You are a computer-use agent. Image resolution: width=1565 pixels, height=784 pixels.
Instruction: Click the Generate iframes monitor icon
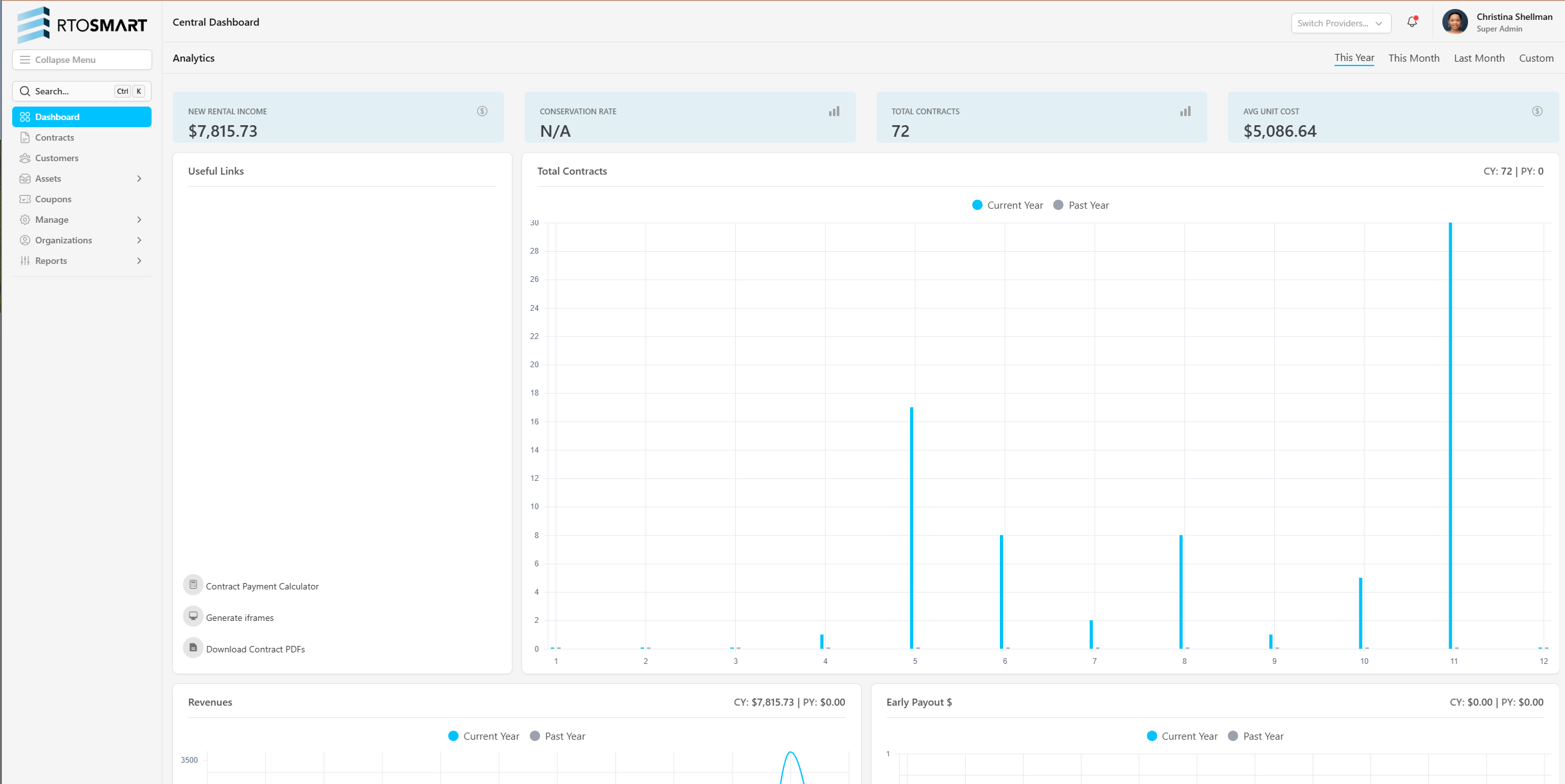[x=193, y=616]
